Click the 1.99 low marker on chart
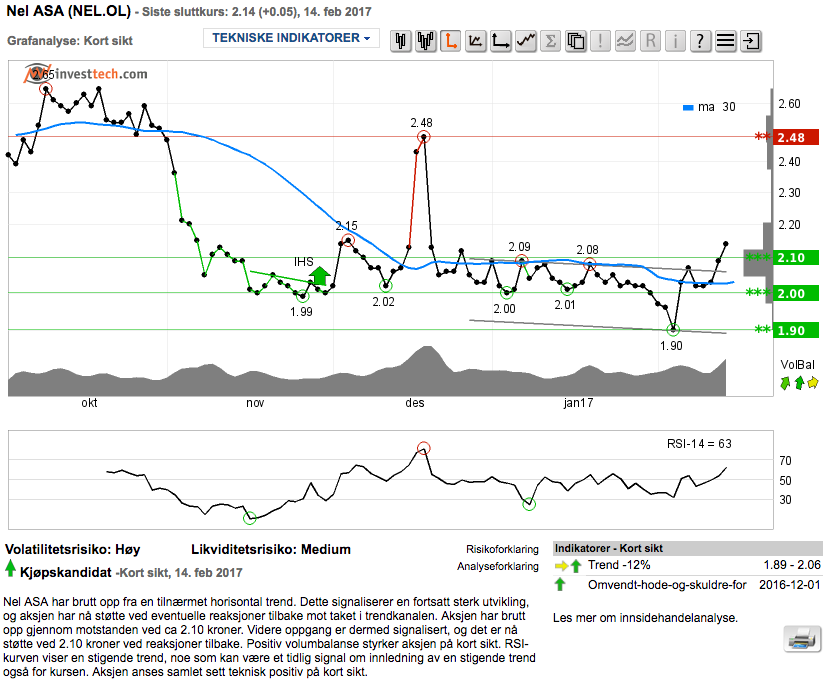827x686 pixels. (x=303, y=296)
